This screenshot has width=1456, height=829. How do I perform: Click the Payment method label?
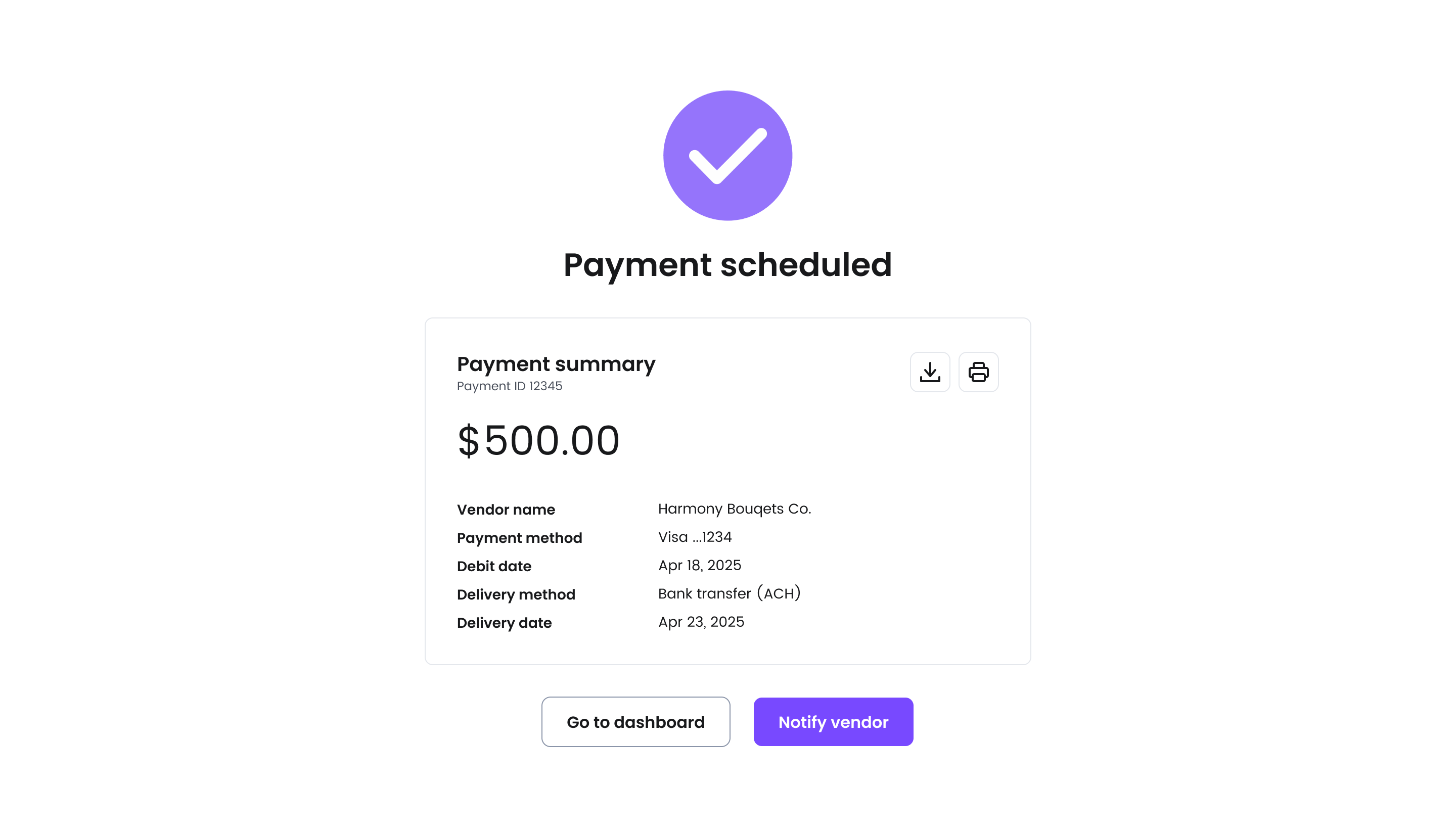tap(519, 538)
